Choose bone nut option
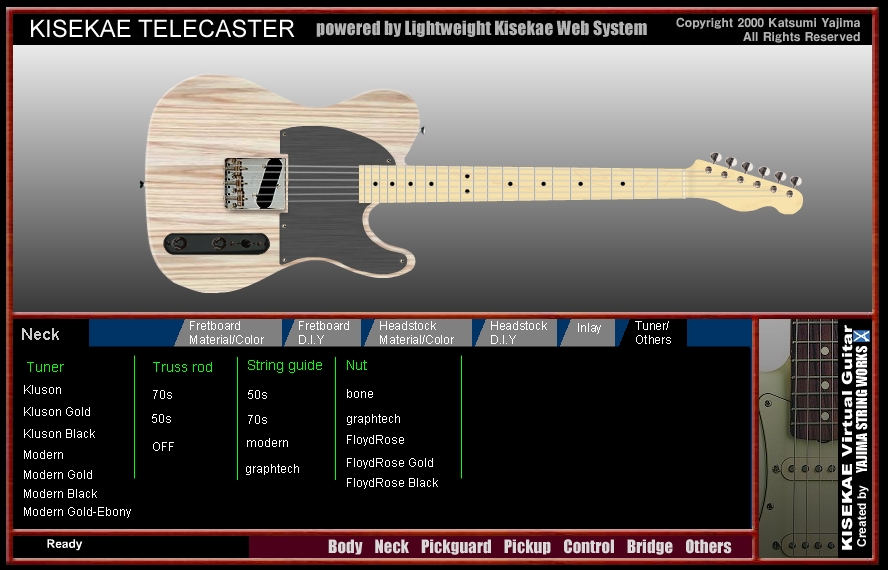 click(x=360, y=394)
